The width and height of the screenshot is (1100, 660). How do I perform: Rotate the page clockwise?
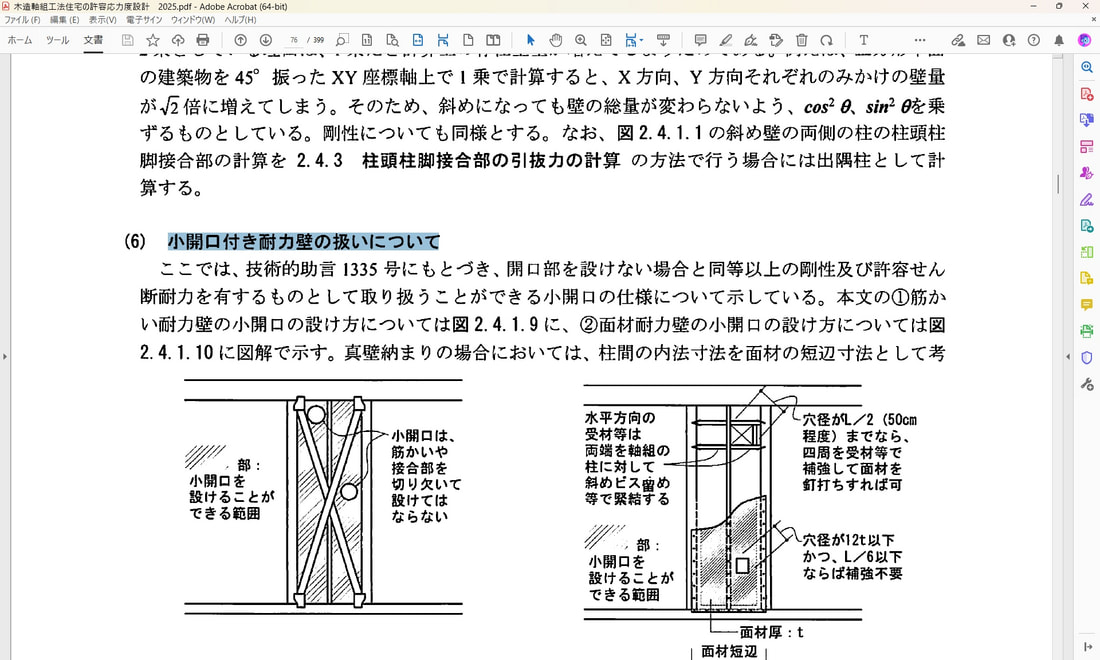click(x=827, y=40)
